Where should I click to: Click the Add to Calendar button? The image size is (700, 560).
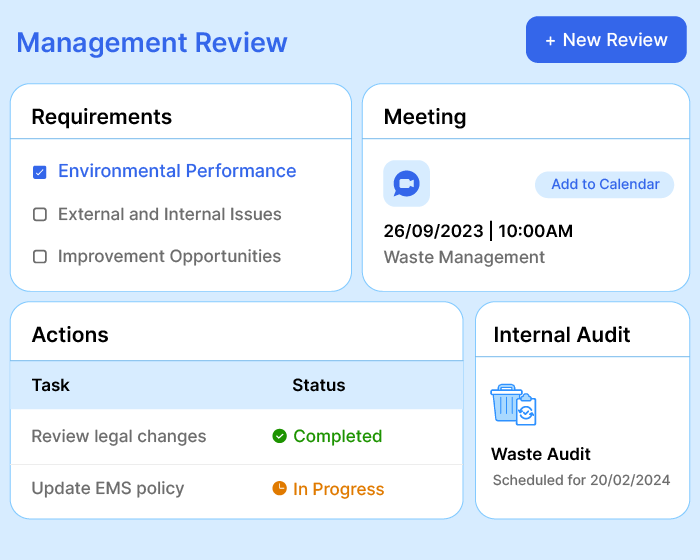[605, 184]
